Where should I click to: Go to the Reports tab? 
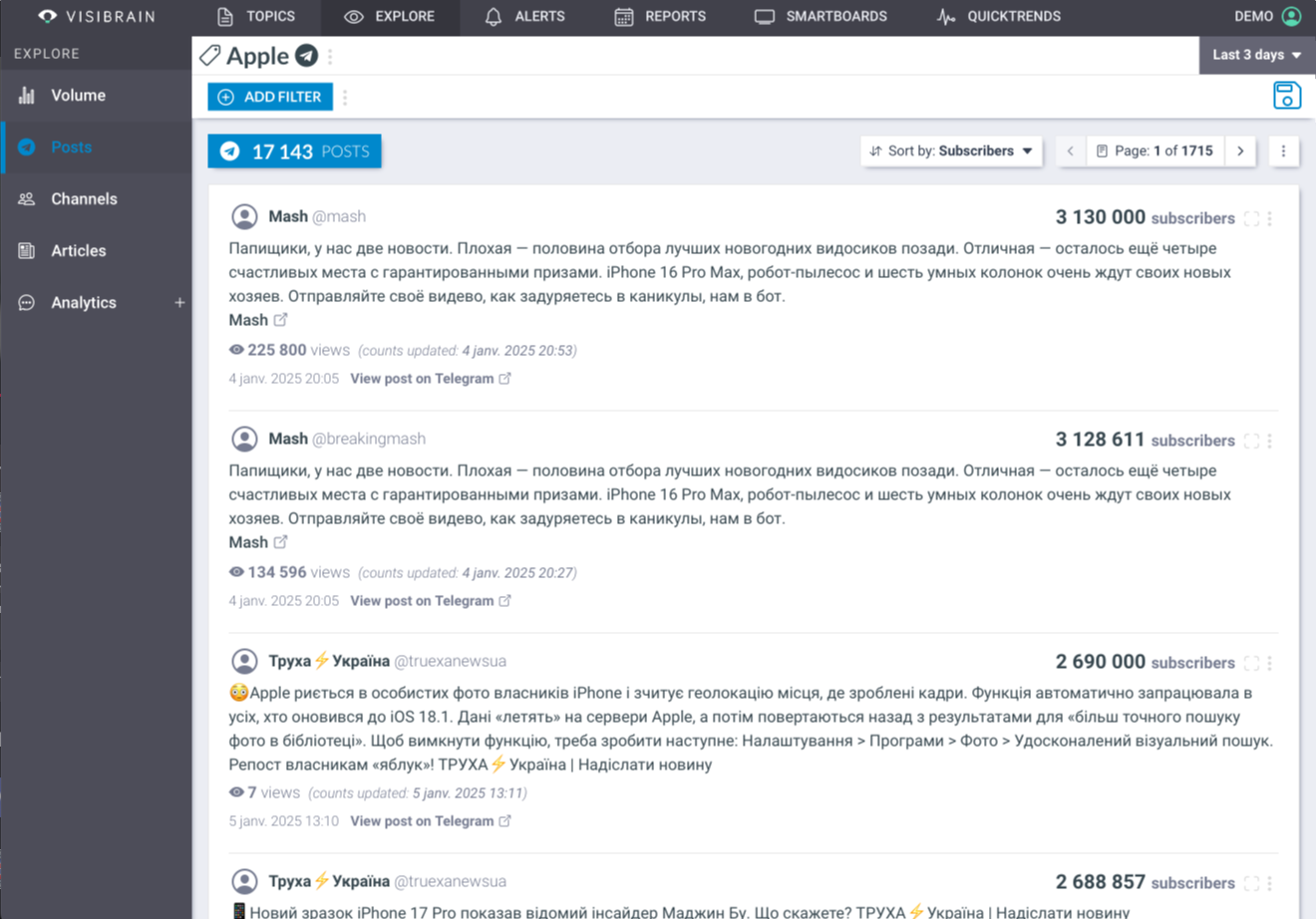click(x=660, y=16)
